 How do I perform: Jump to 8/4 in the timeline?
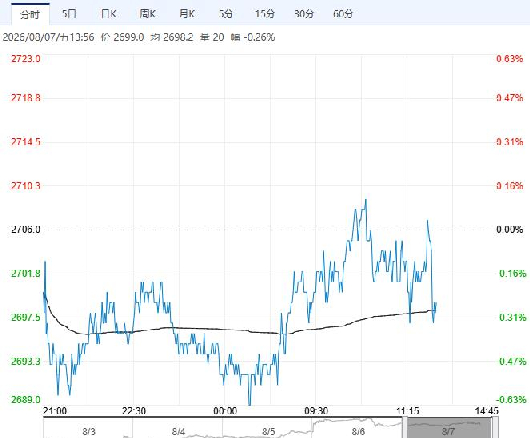pyautogui.click(x=178, y=432)
